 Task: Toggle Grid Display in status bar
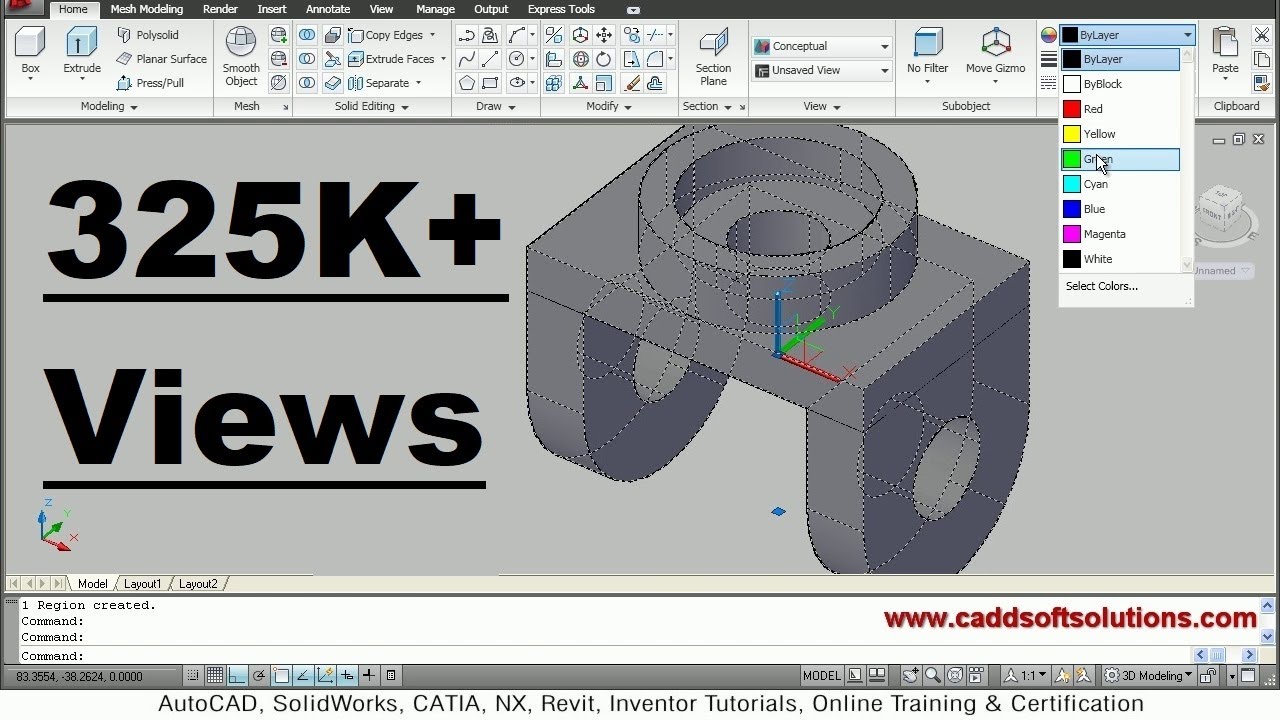[x=215, y=676]
